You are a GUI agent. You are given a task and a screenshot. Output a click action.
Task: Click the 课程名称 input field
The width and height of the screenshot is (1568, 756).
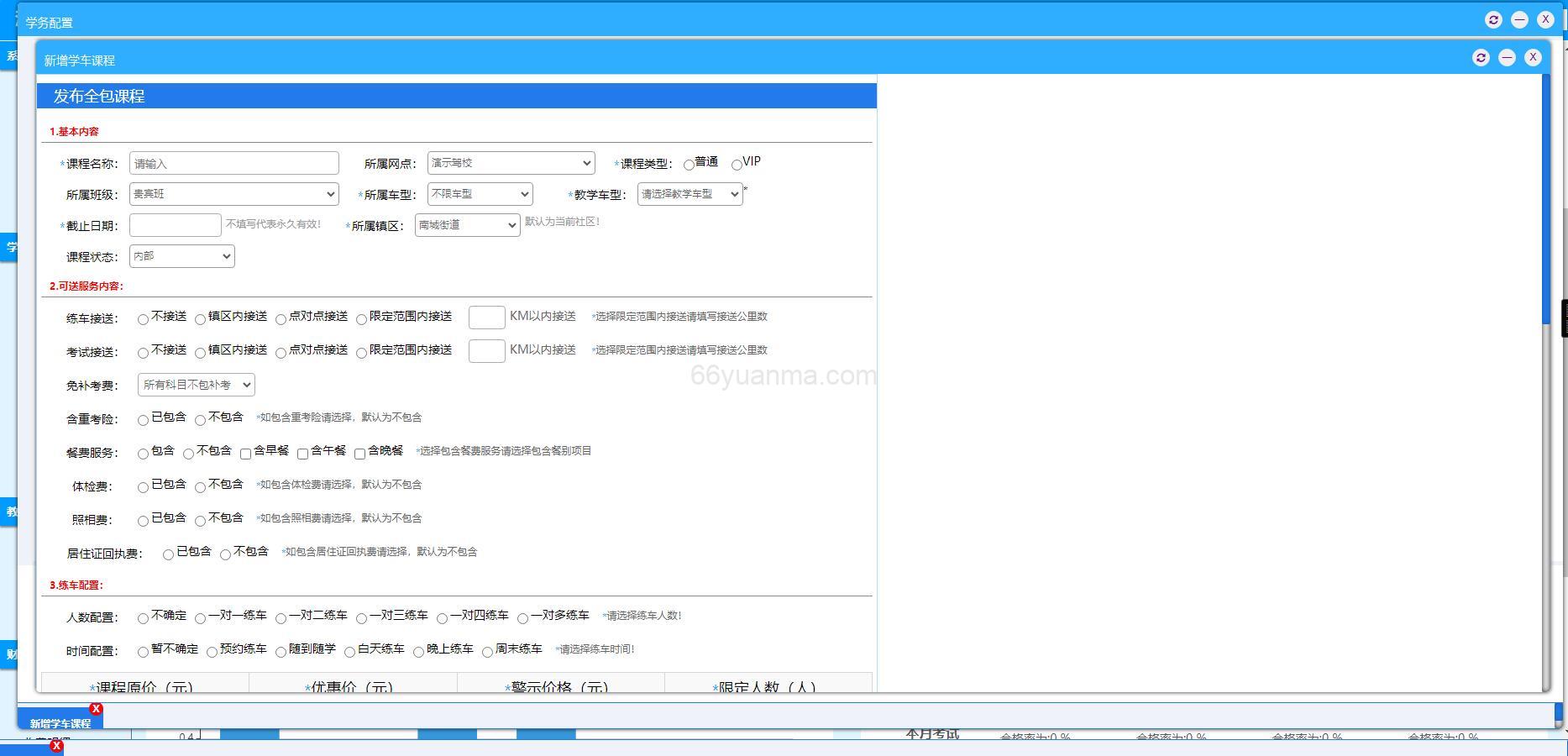coord(233,163)
